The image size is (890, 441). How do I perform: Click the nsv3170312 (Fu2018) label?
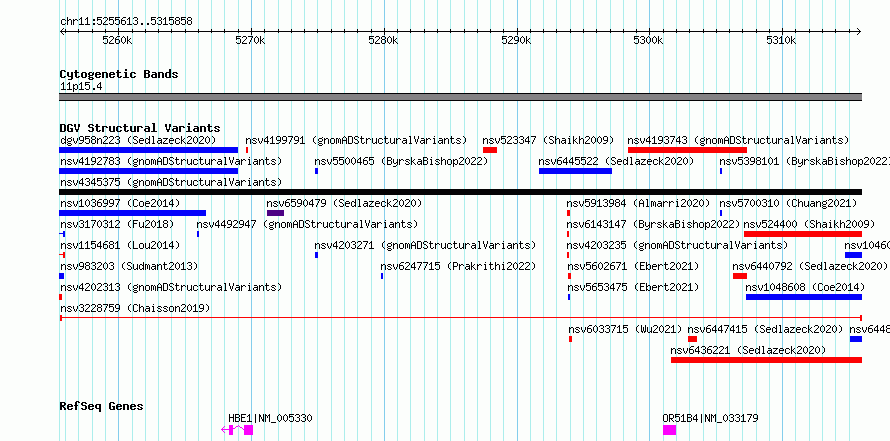[x=117, y=224]
